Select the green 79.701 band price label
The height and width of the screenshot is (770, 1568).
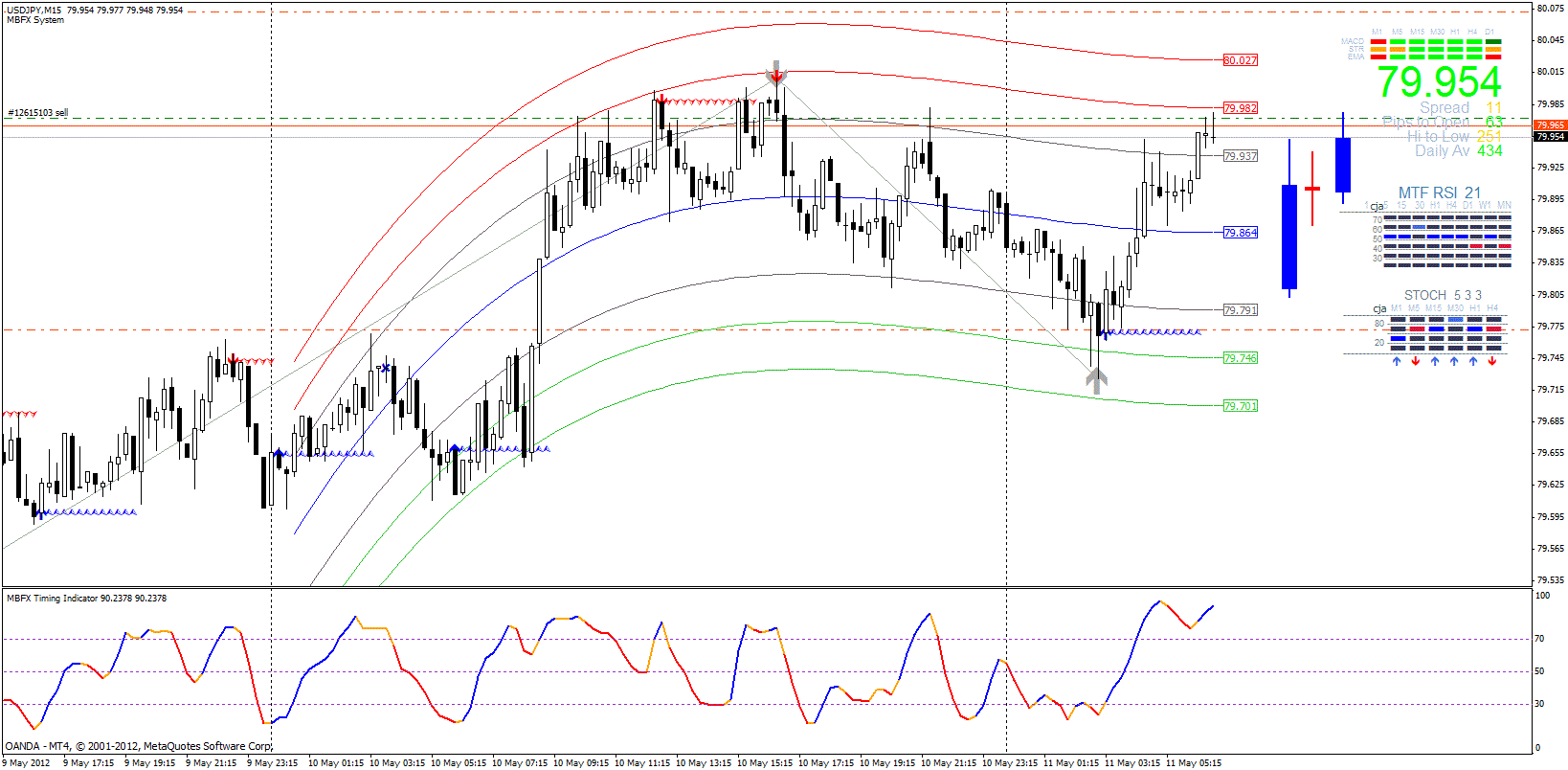(1240, 406)
